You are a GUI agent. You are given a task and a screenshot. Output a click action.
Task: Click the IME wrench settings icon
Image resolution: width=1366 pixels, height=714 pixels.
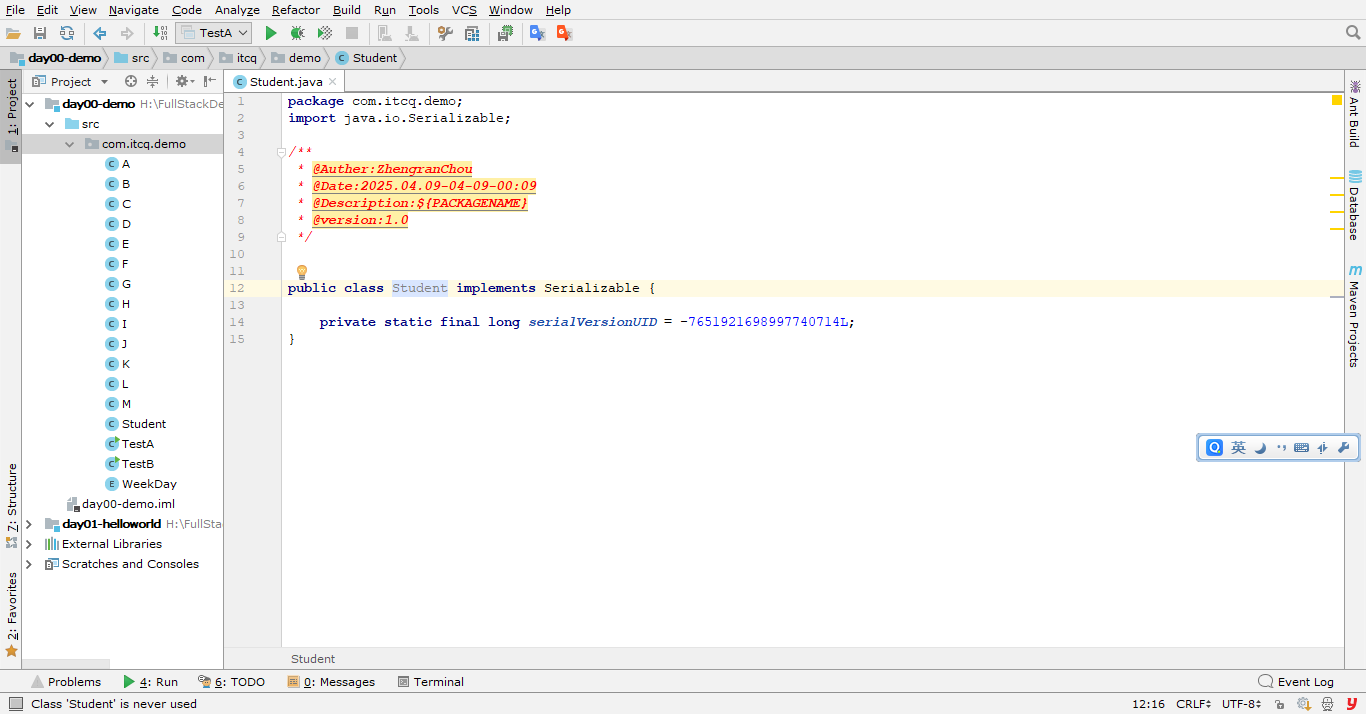tap(1343, 448)
